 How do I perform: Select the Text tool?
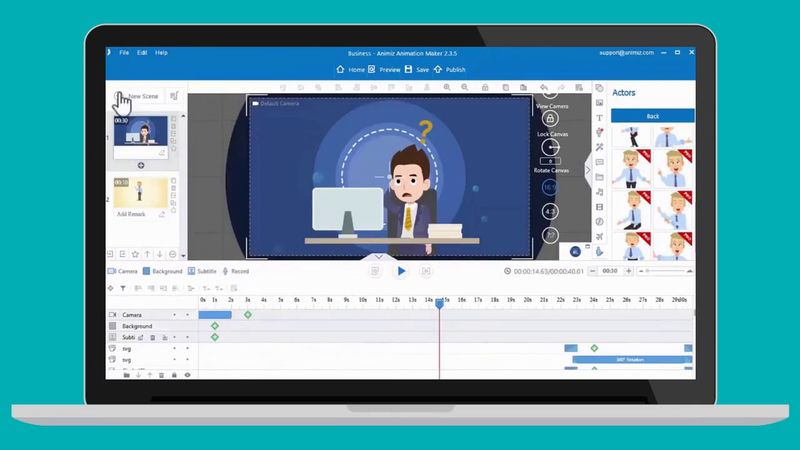point(599,118)
